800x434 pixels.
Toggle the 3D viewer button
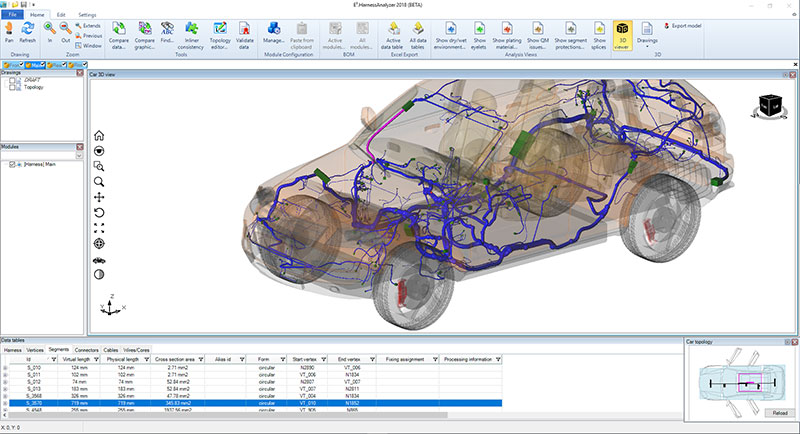(621, 35)
